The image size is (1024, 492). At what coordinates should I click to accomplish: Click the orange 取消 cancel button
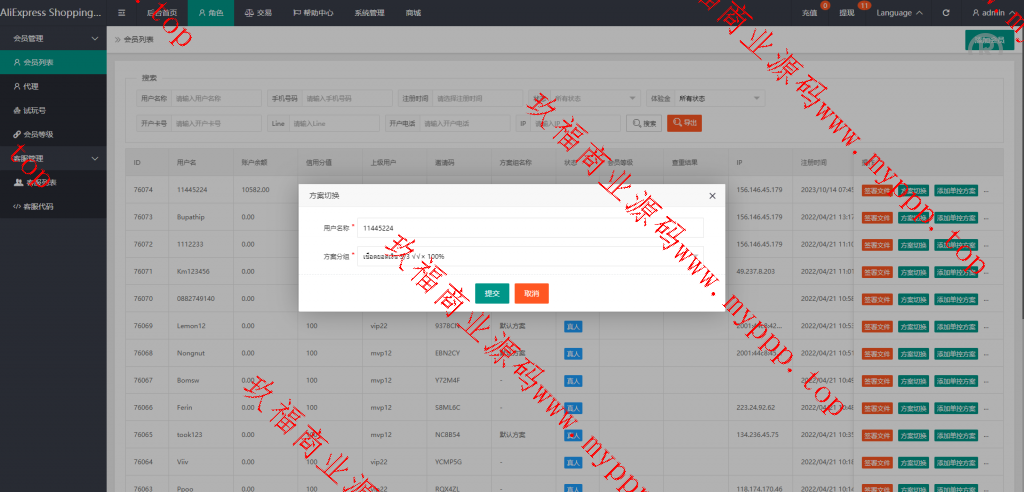(x=531, y=294)
